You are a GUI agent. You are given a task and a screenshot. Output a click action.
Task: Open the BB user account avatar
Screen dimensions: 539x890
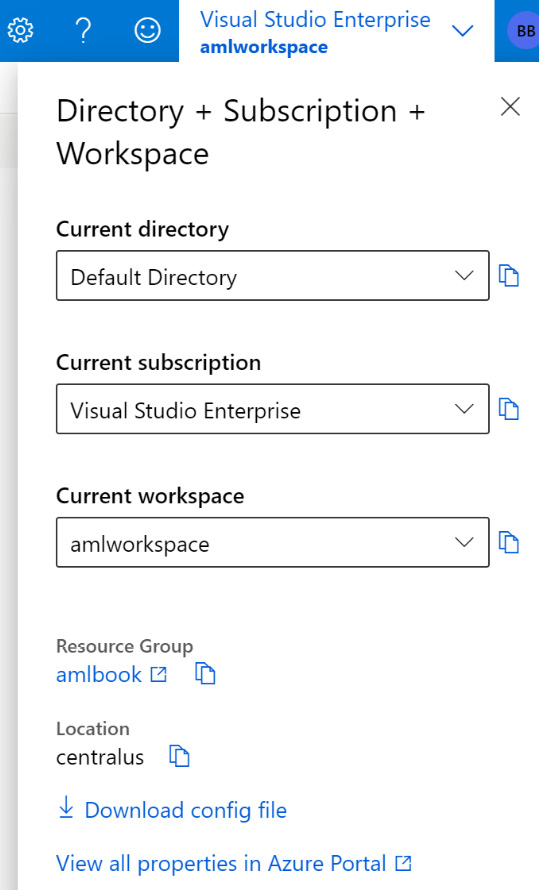523,31
